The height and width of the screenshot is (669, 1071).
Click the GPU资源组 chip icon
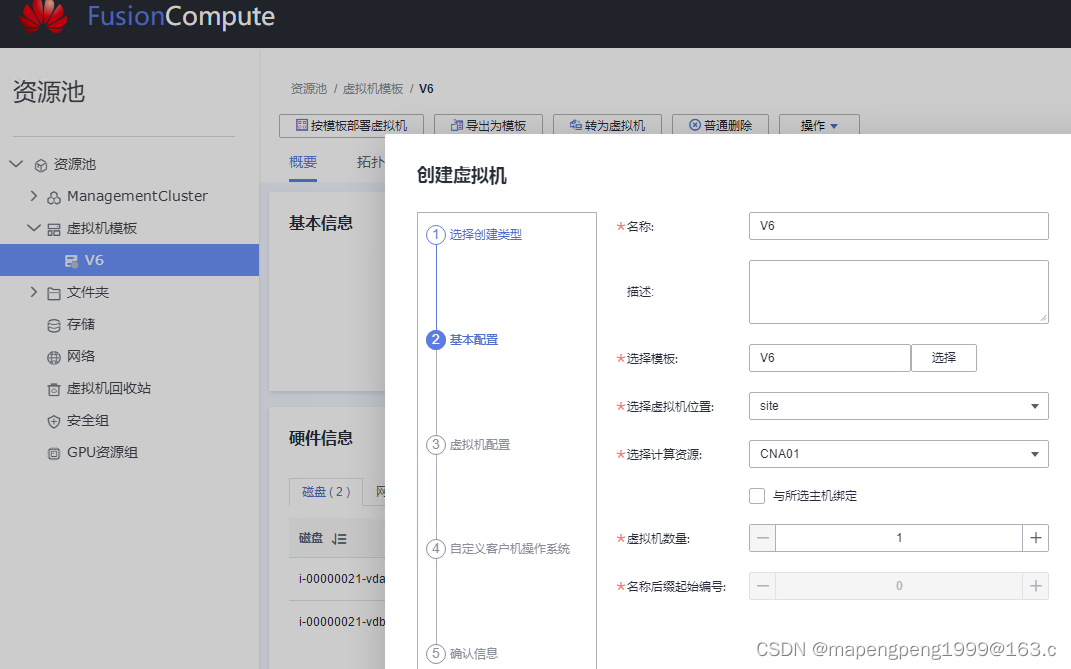coord(54,454)
